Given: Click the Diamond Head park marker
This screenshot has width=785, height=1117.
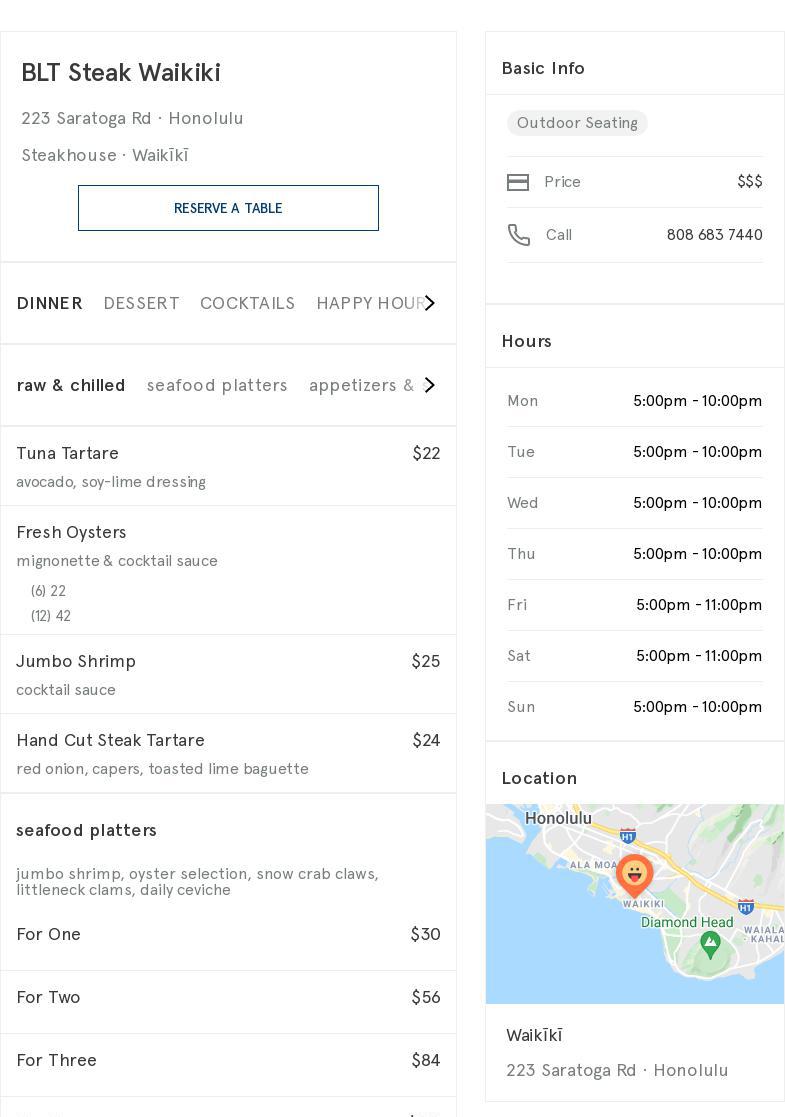Looking at the screenshot, I should tap(710, 943).
